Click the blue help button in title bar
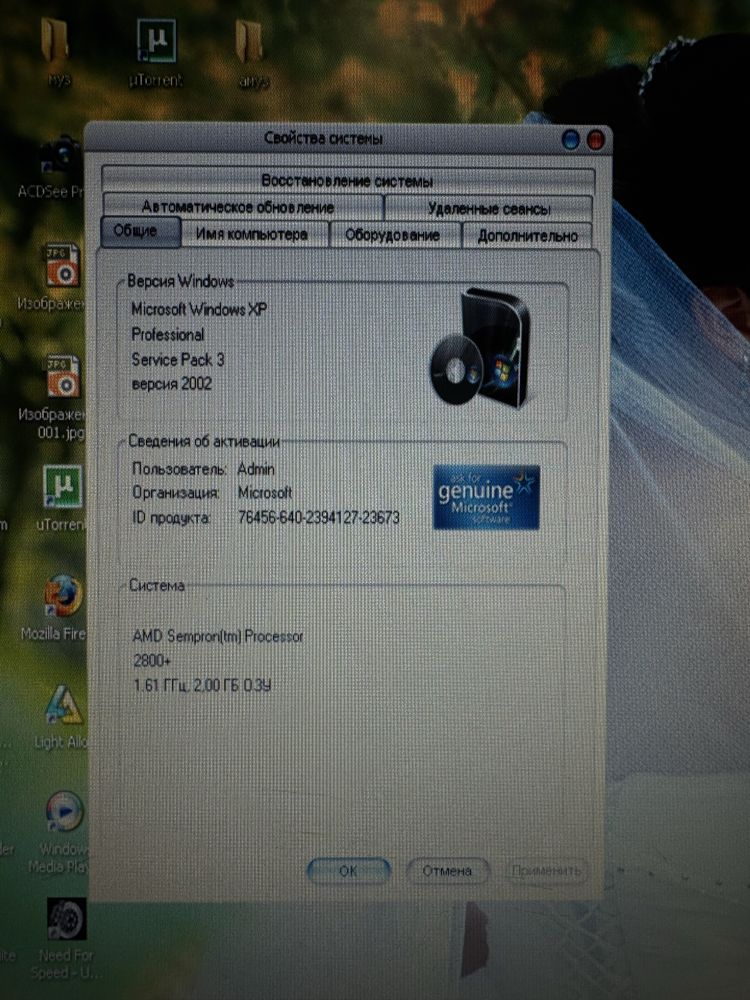750x1000 pixels. coord(571,140)
